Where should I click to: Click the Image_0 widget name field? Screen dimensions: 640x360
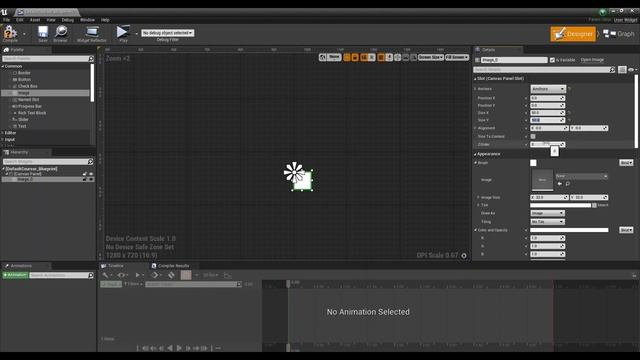click(x=514, y=60)
